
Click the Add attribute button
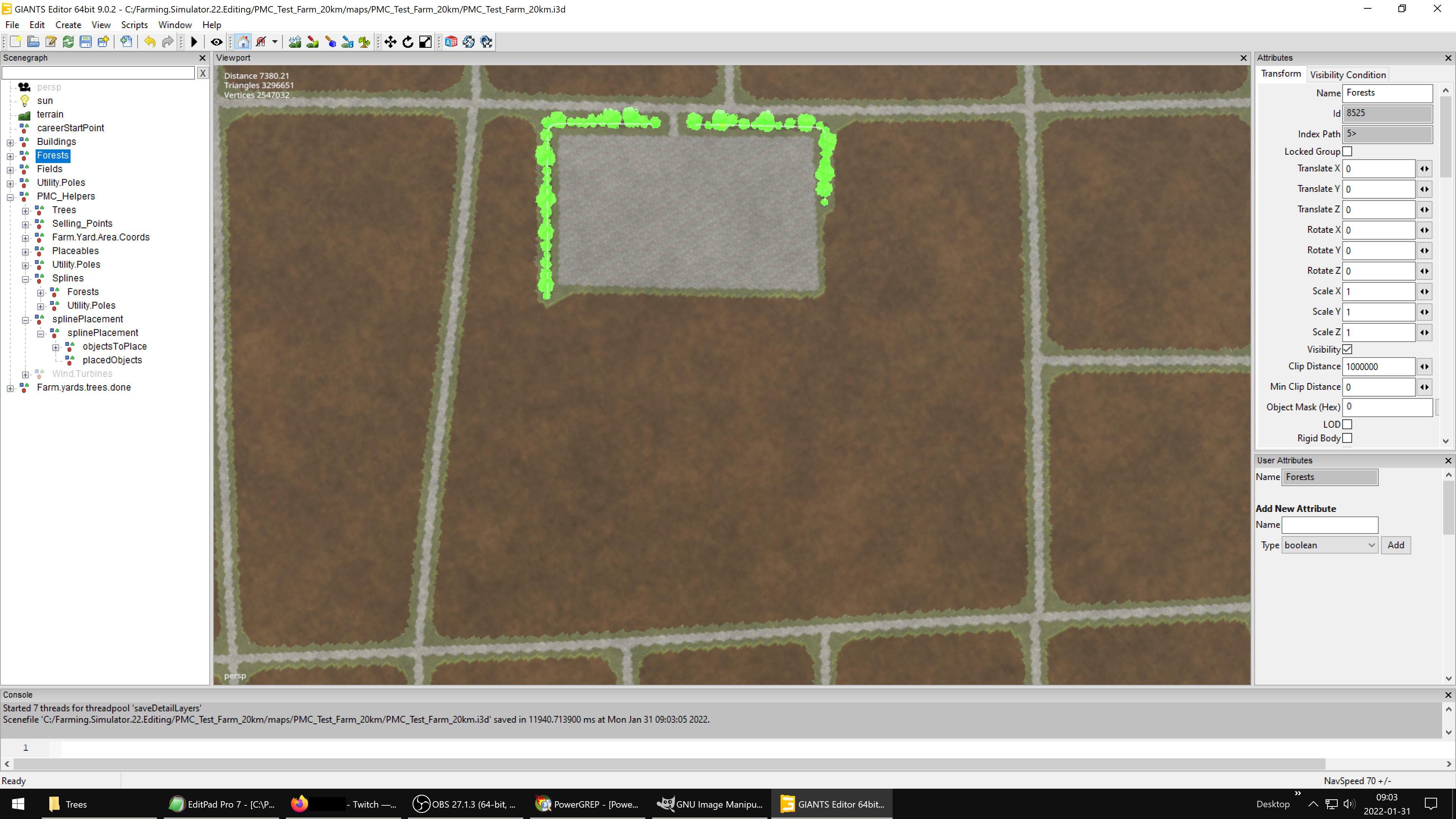point(1395,546)
